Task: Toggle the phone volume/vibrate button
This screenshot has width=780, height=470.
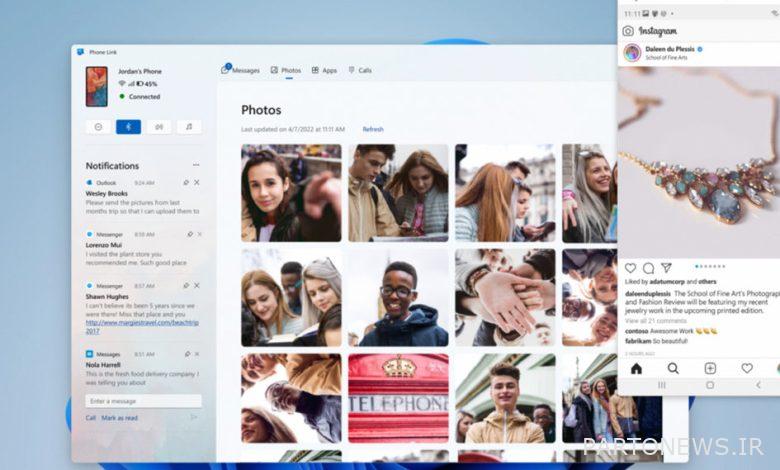Action: 159,127
